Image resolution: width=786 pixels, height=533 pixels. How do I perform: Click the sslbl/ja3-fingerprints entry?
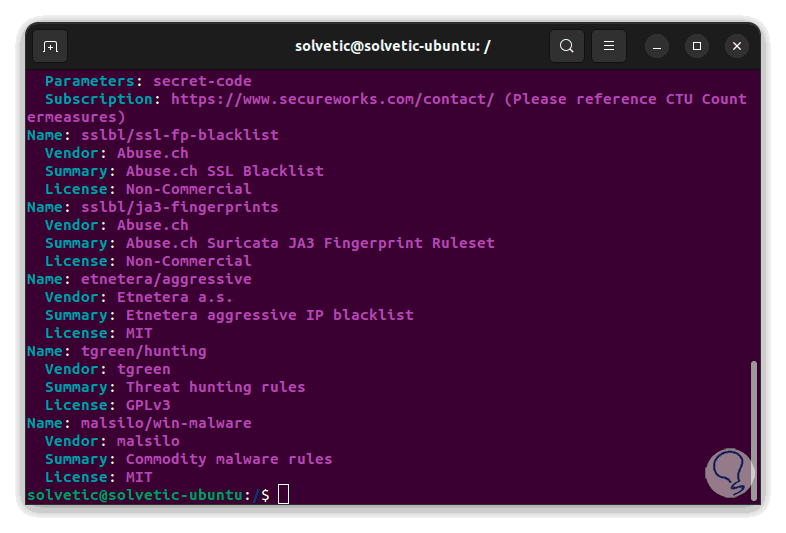tap(180, 207)
